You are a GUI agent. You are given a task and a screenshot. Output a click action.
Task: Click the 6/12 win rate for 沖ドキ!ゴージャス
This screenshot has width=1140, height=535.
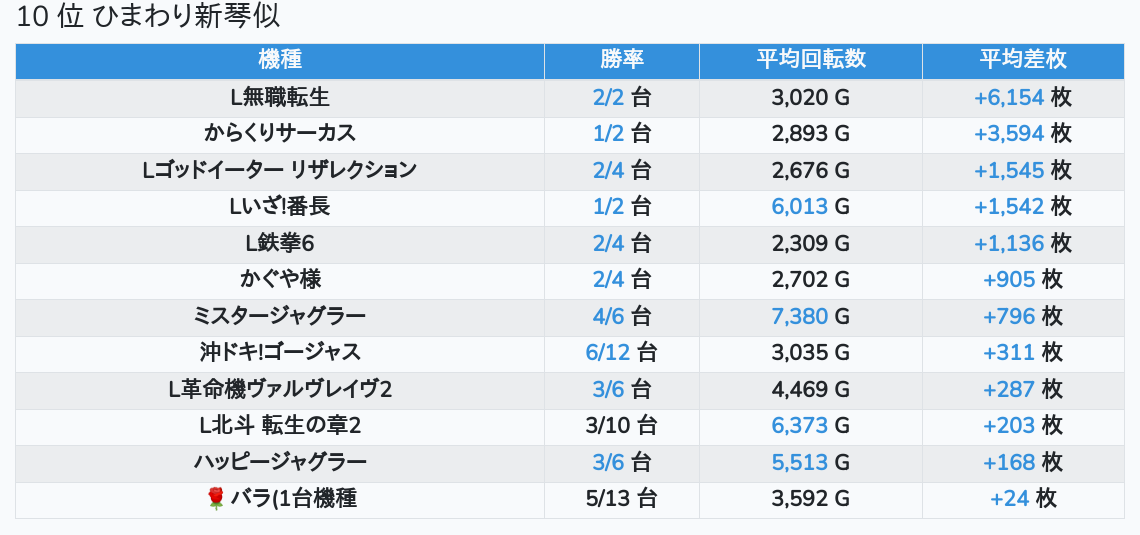click(x=604, y=353)
